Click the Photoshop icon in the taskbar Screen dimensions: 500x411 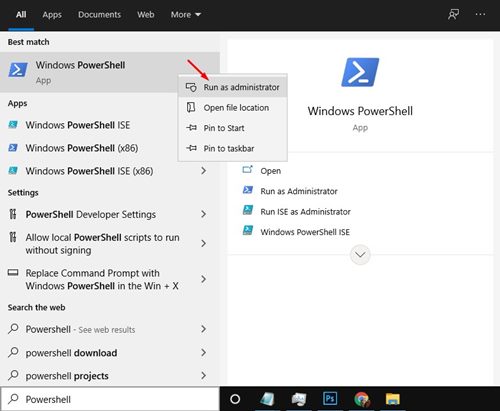[x=330, y=399]
